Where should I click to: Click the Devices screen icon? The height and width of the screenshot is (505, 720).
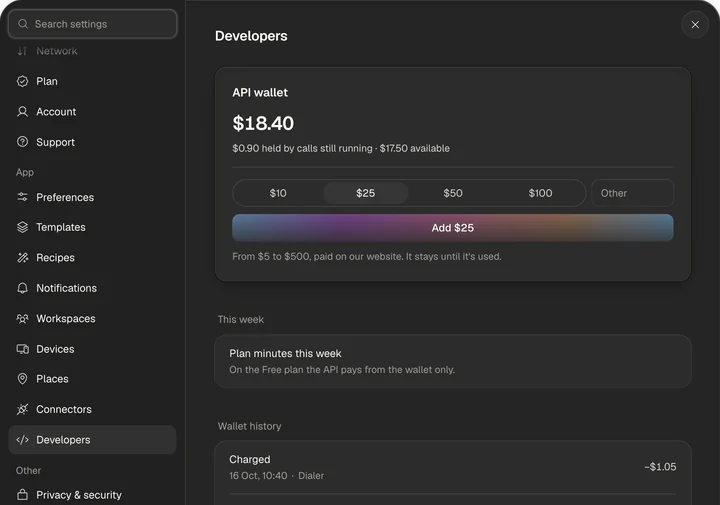22,349
